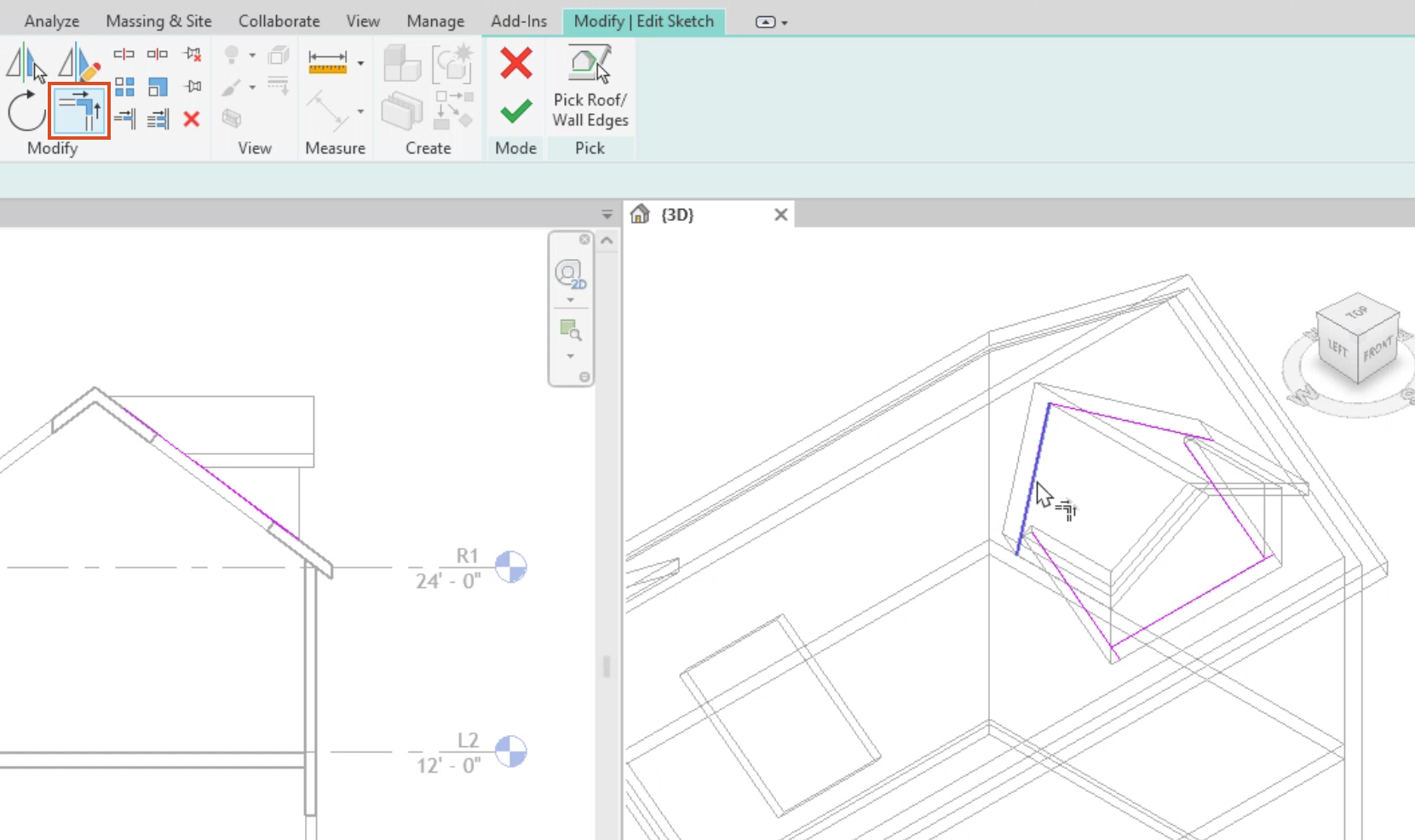Select the highlighted Trim/Extend to Corner tool
This screenshot has height=840, width=1415.
coord(79,111)
